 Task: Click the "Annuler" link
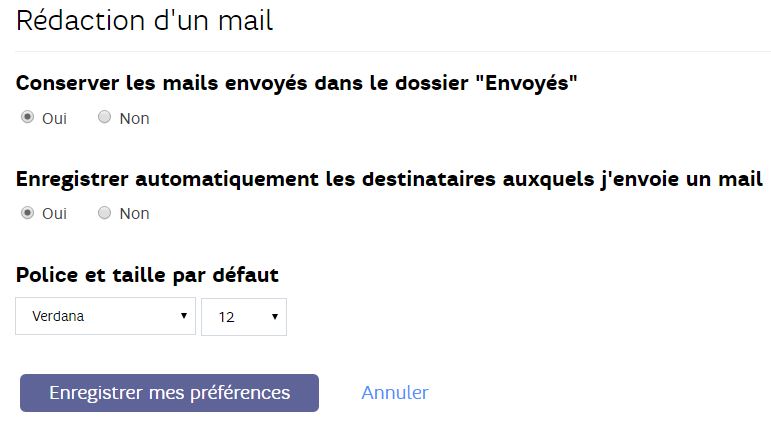click(395, 393)
